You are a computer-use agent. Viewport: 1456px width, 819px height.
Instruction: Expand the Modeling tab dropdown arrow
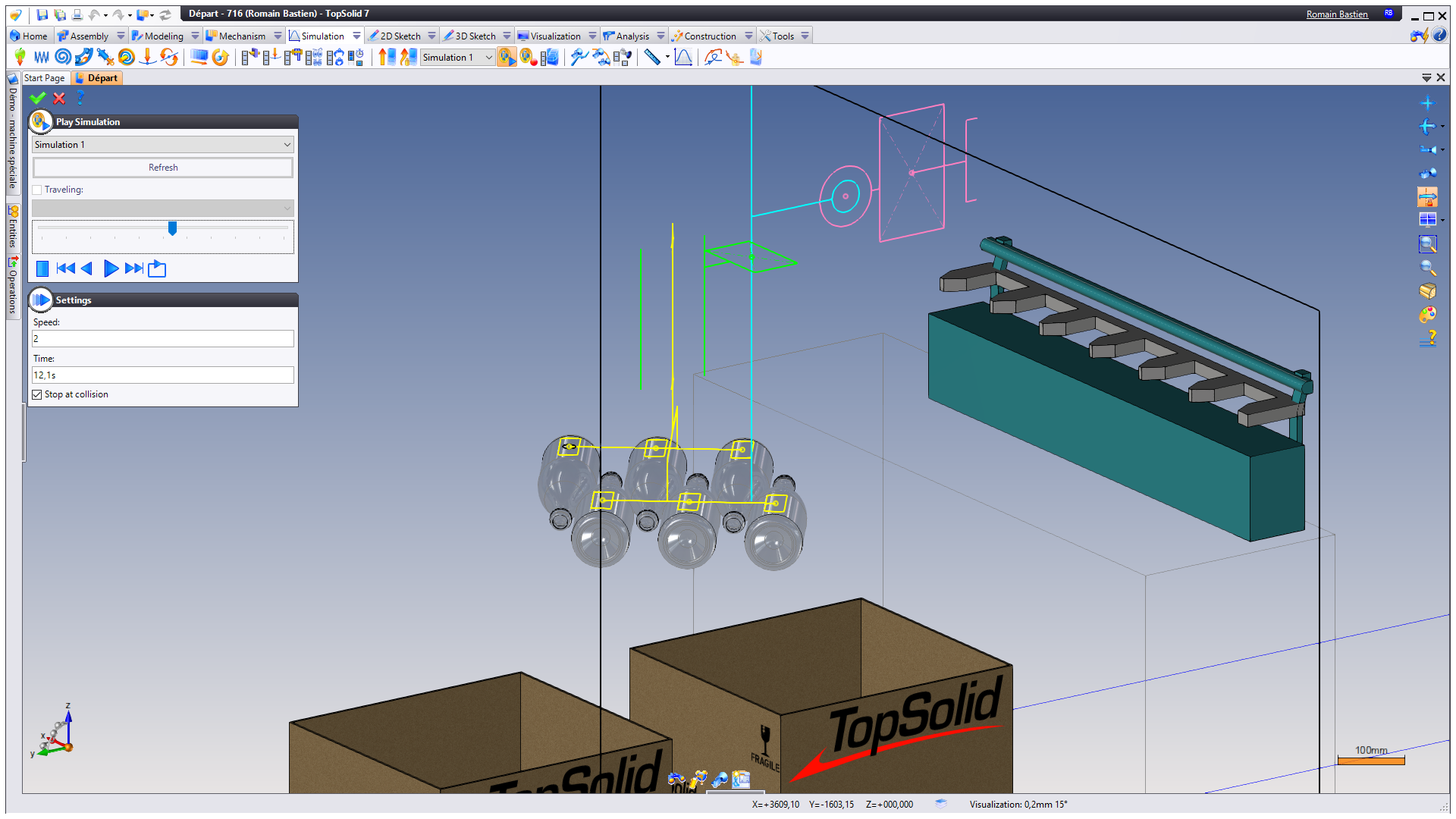point(195,36)
